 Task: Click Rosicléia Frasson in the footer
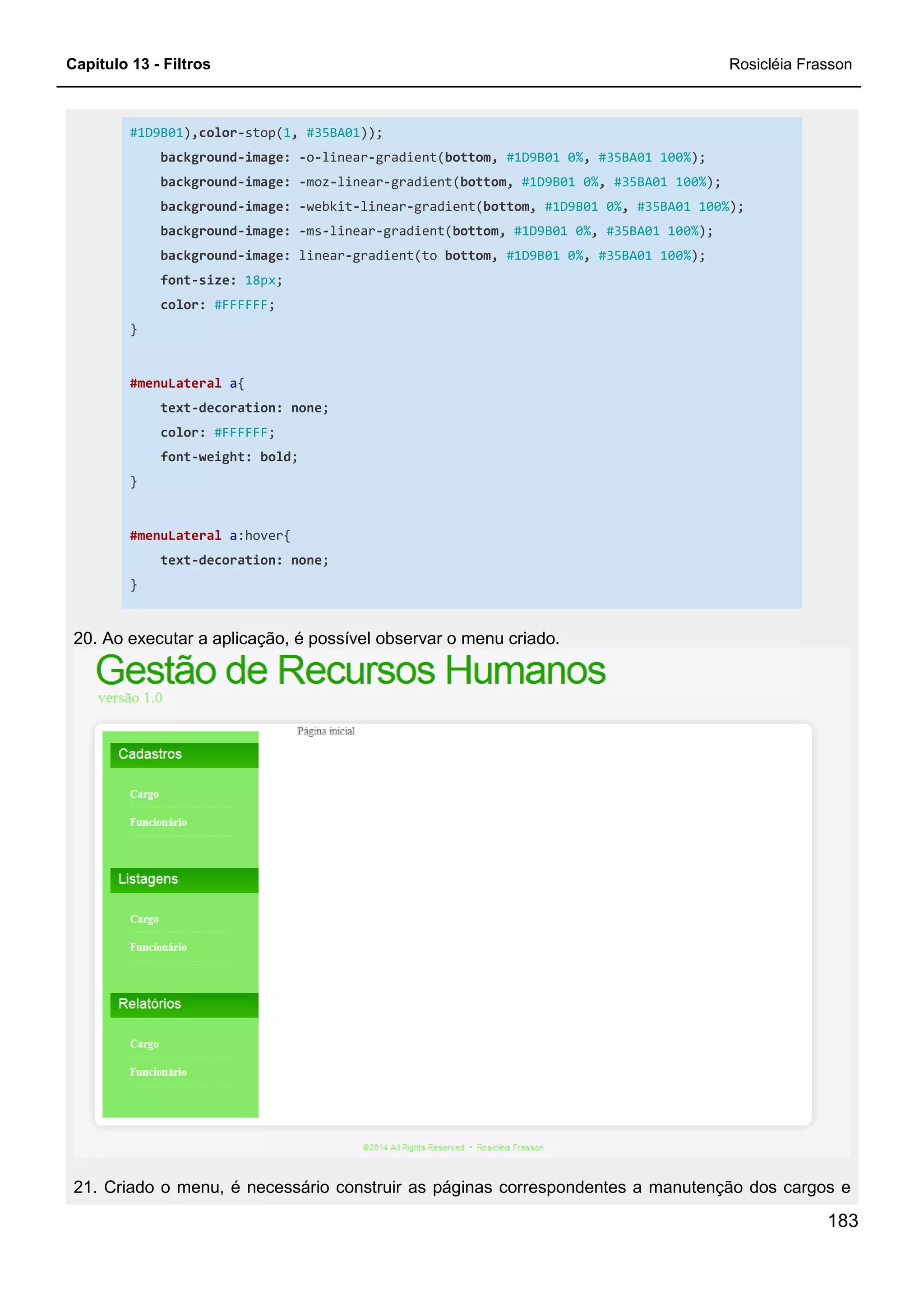point(510,1147)
